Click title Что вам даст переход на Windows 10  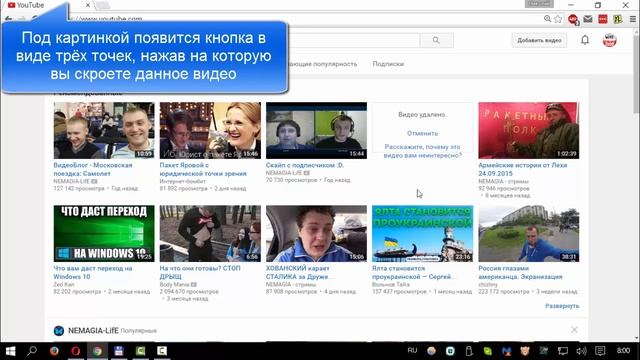pos(93,273)
